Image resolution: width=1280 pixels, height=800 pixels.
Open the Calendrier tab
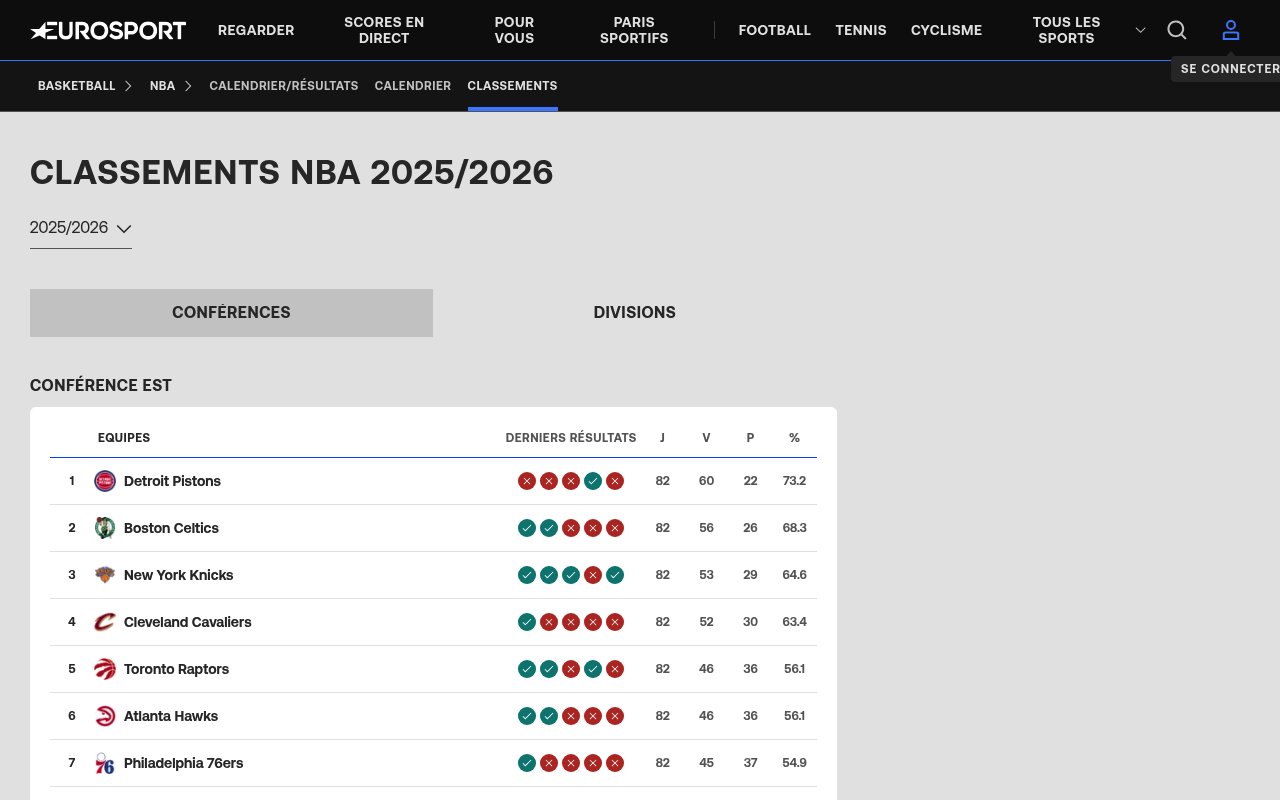(x=413, y=86)
